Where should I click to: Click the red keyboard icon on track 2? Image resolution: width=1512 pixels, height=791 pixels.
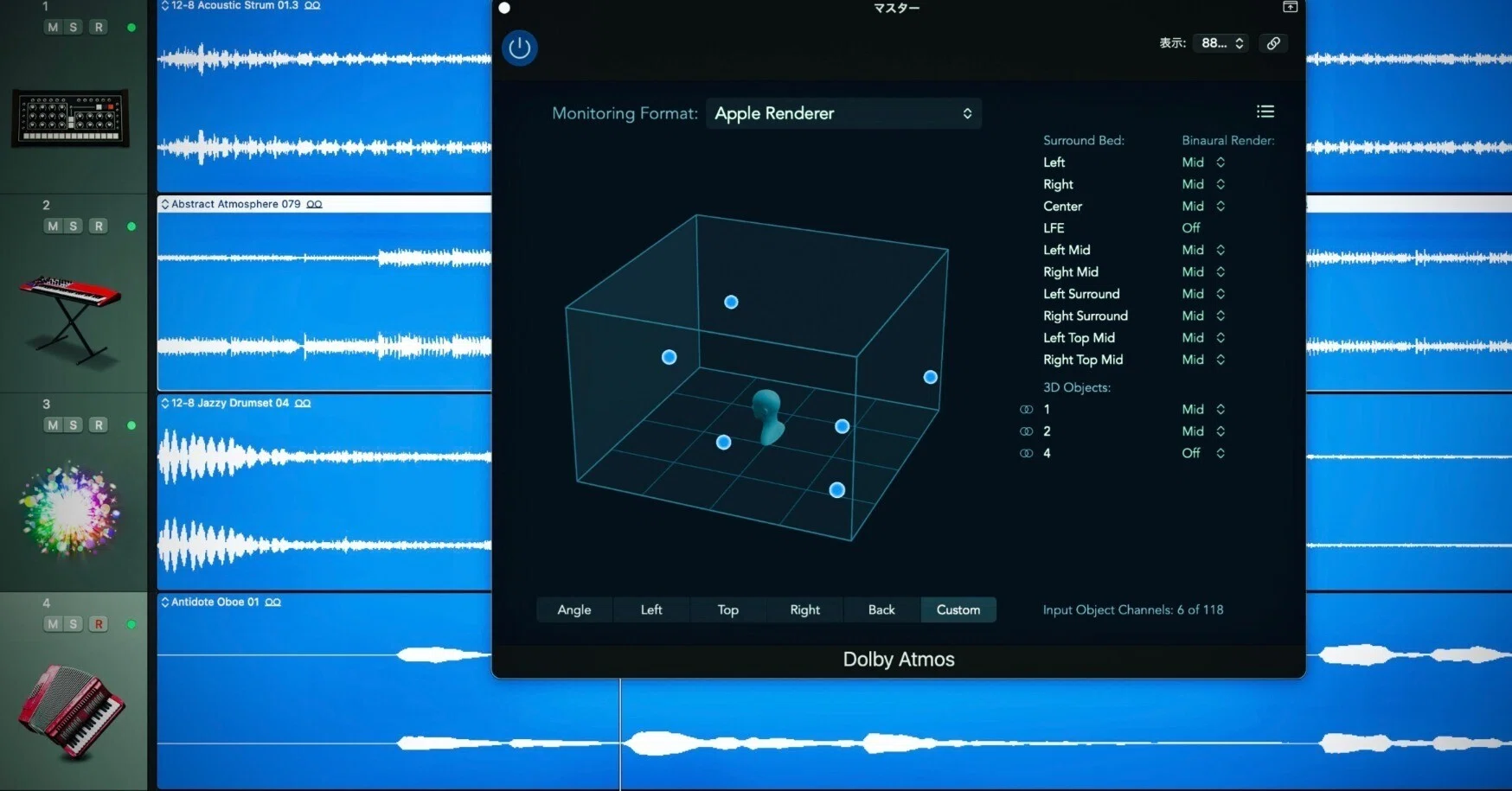point(69,319)
